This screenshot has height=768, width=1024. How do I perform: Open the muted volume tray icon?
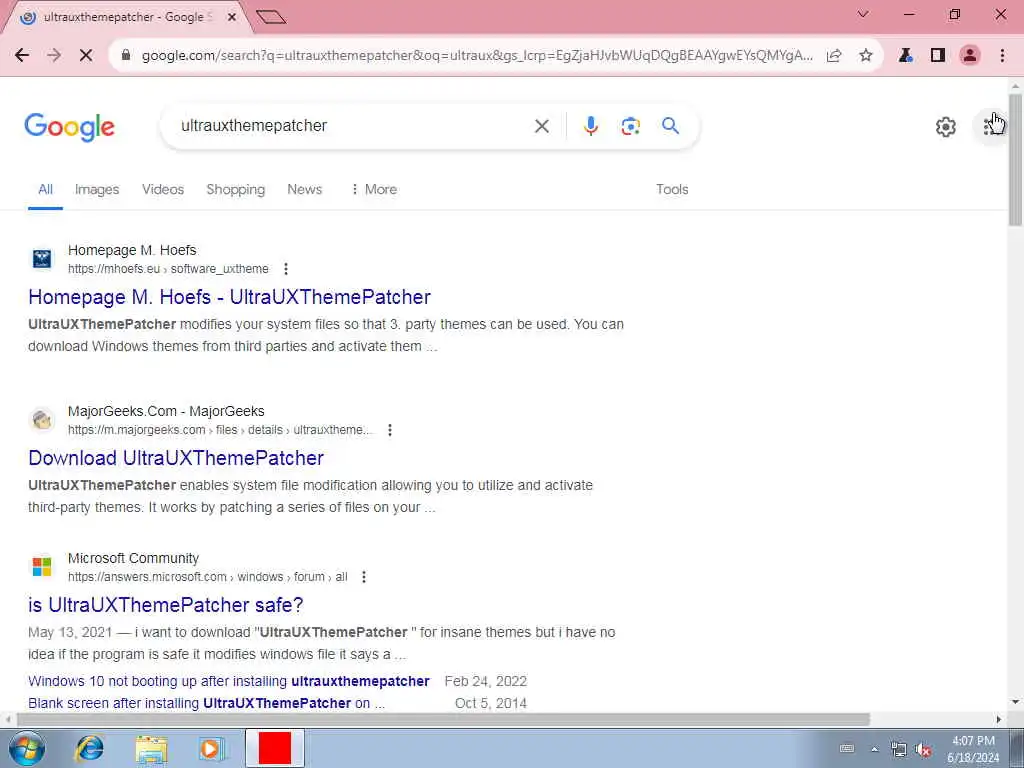tap(923, 749)
